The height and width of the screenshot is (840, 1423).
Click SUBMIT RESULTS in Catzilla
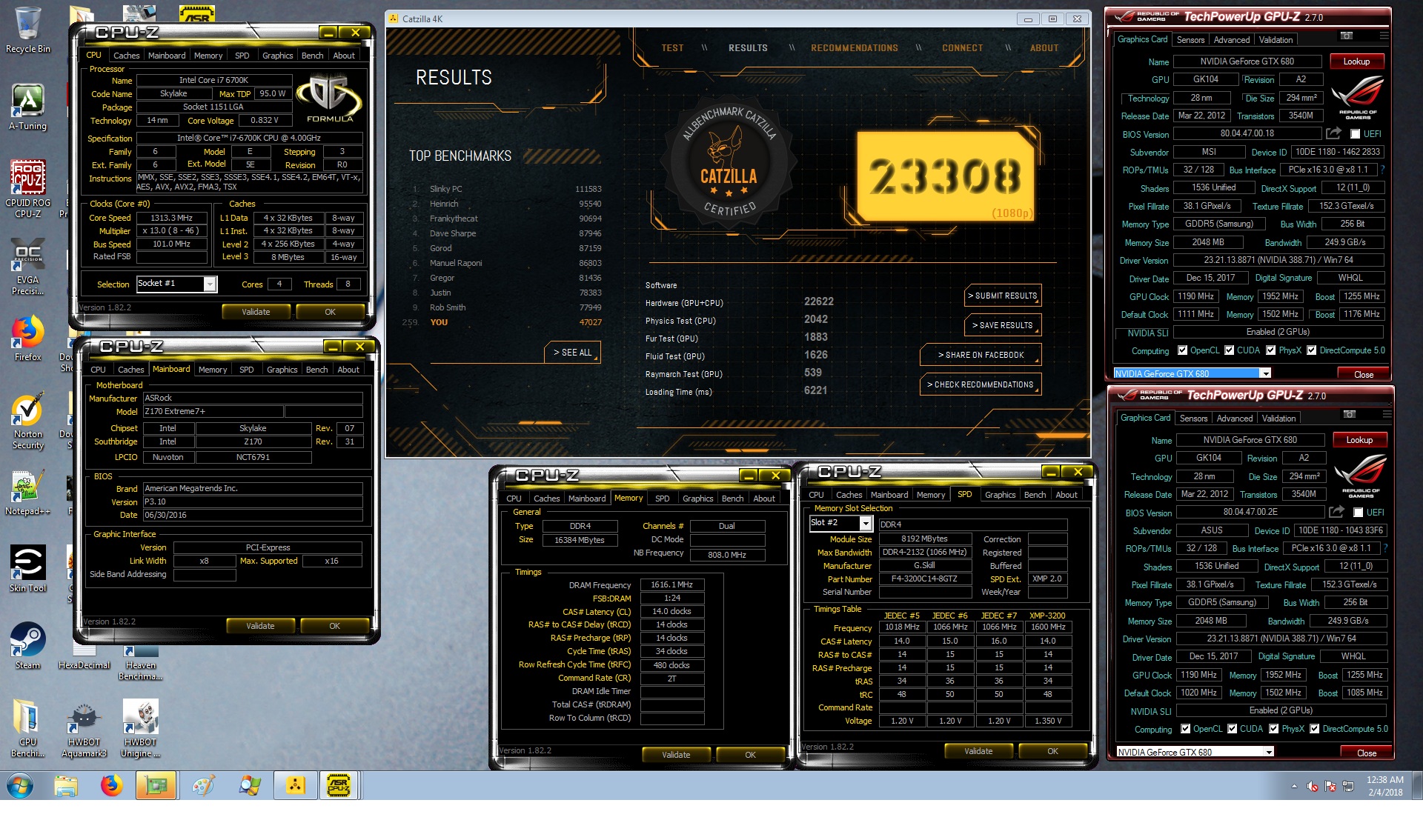1003,296
